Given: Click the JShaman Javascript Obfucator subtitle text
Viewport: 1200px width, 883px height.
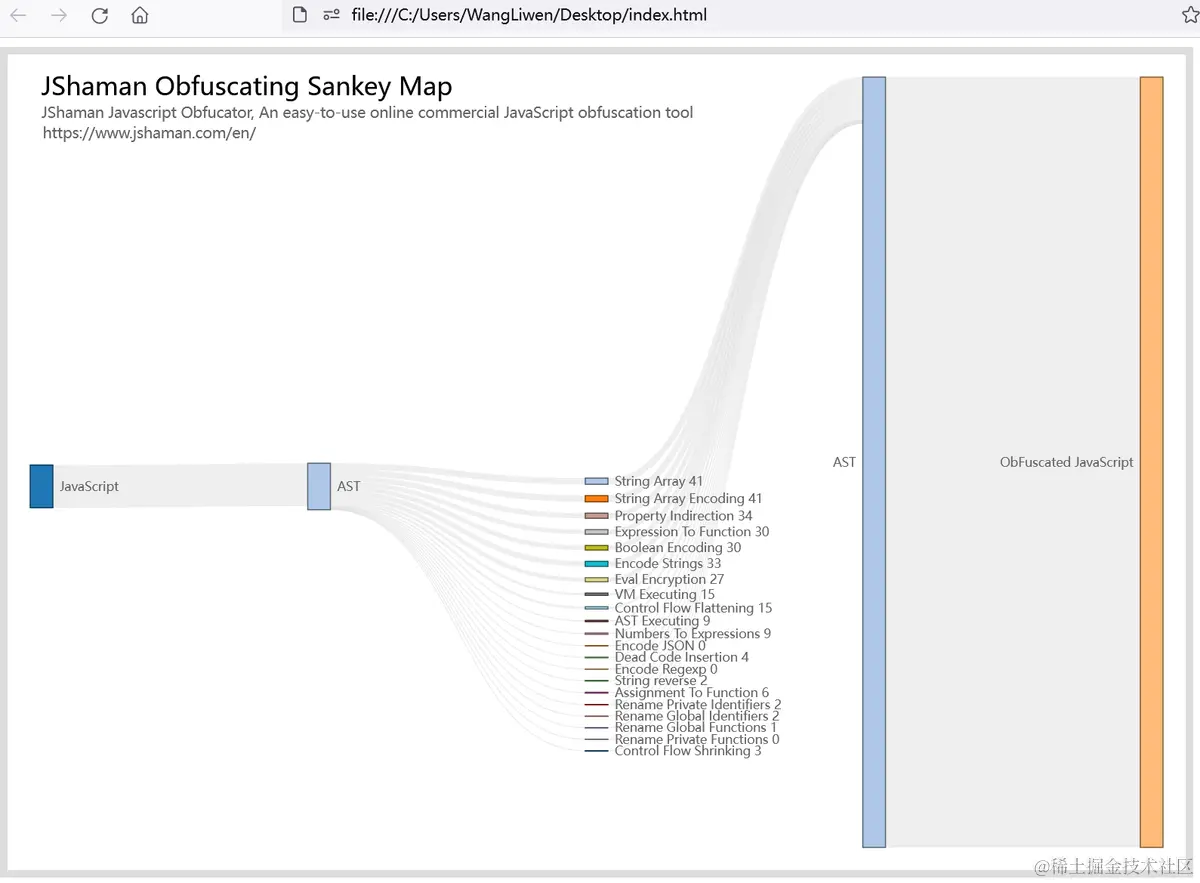Looking at the screenshot, I should point(367,112).
